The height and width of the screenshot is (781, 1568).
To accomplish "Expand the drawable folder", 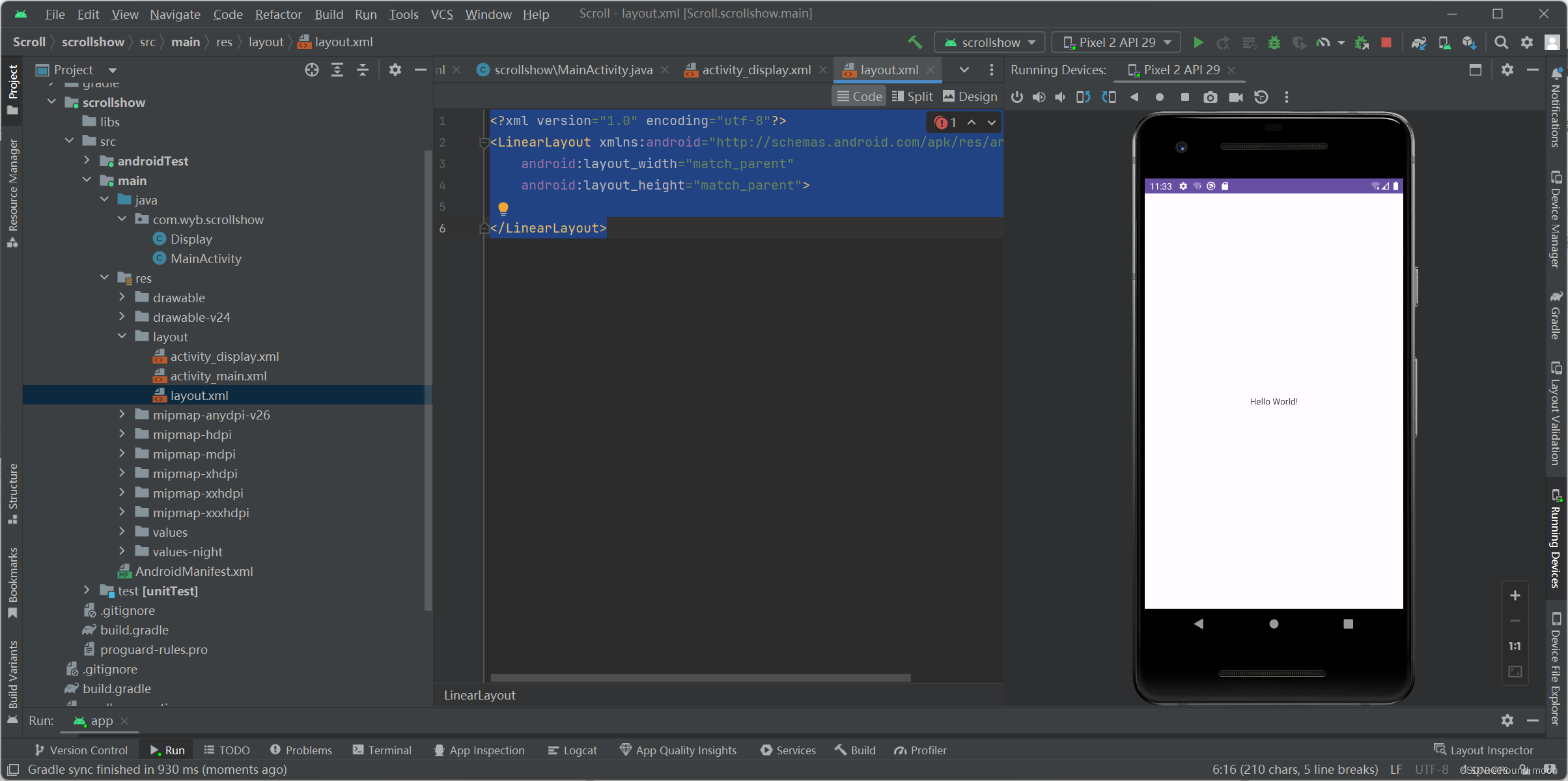I will click(x=122, y=297).
